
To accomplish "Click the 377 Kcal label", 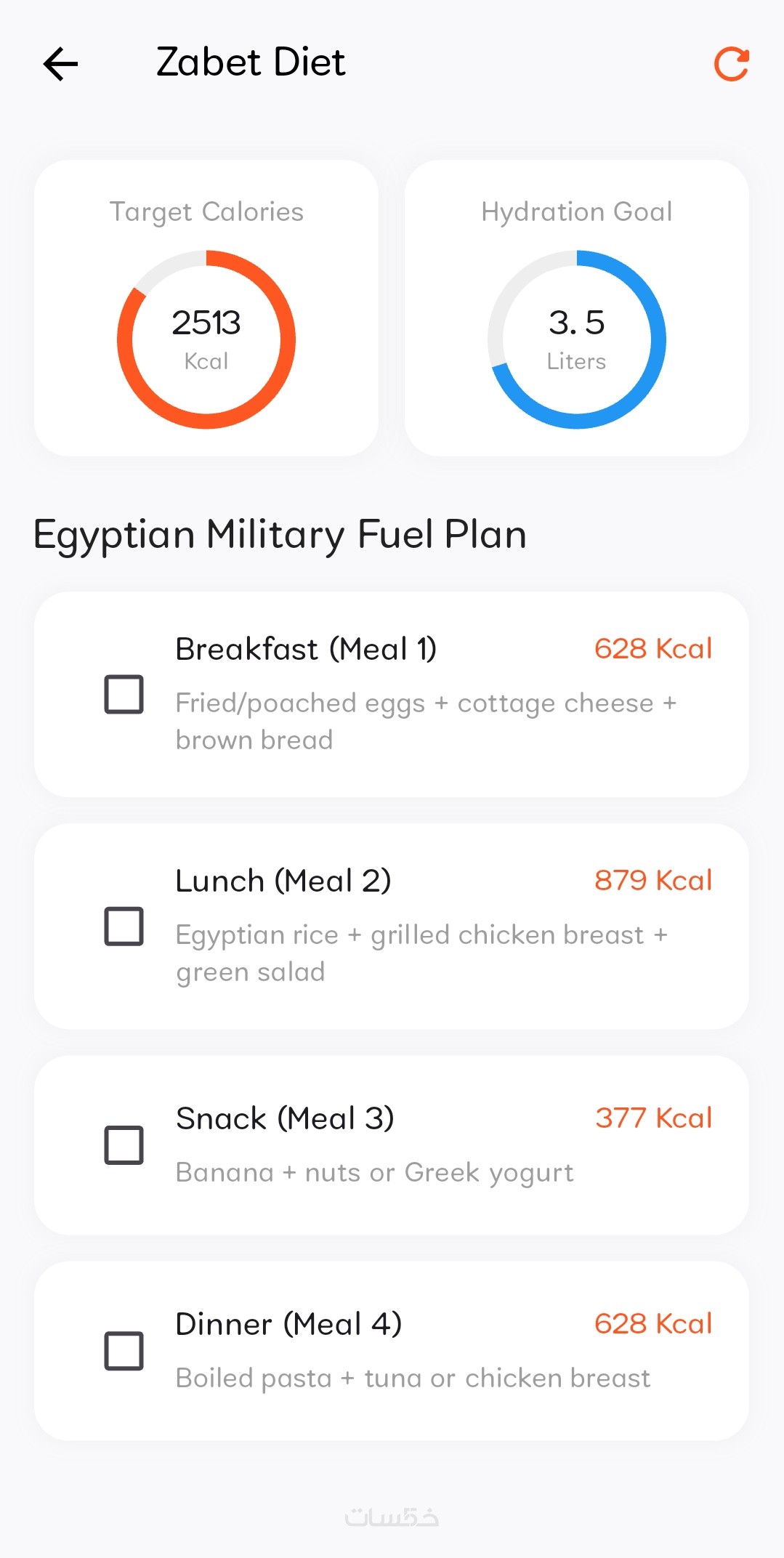I will coord(653,1118).
